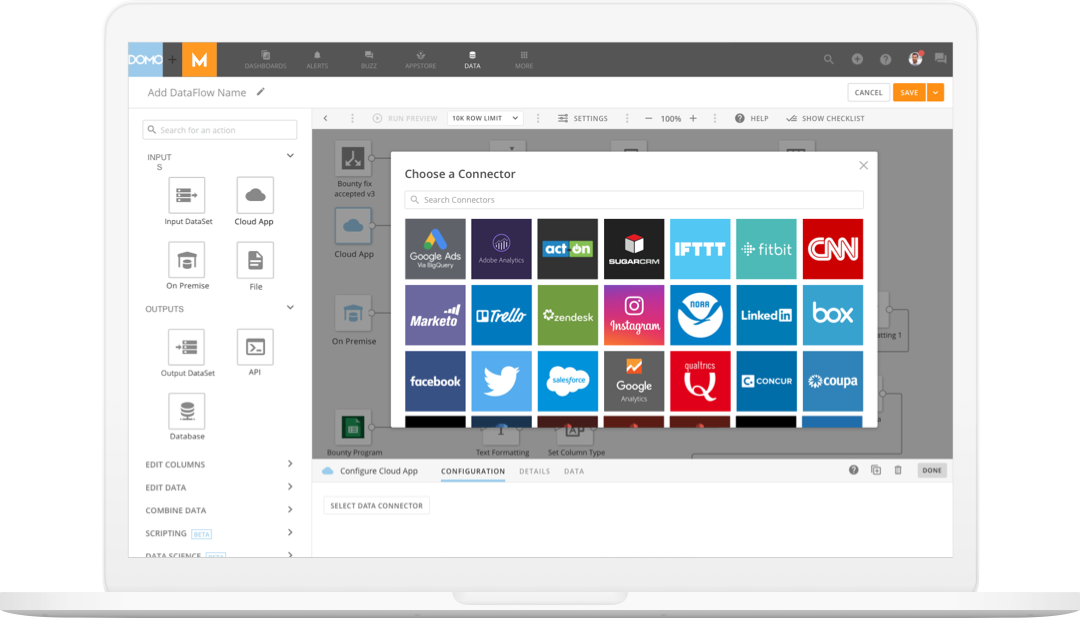Switch to the Details tab
The image size is (1080, 618).
click(534, 471)
